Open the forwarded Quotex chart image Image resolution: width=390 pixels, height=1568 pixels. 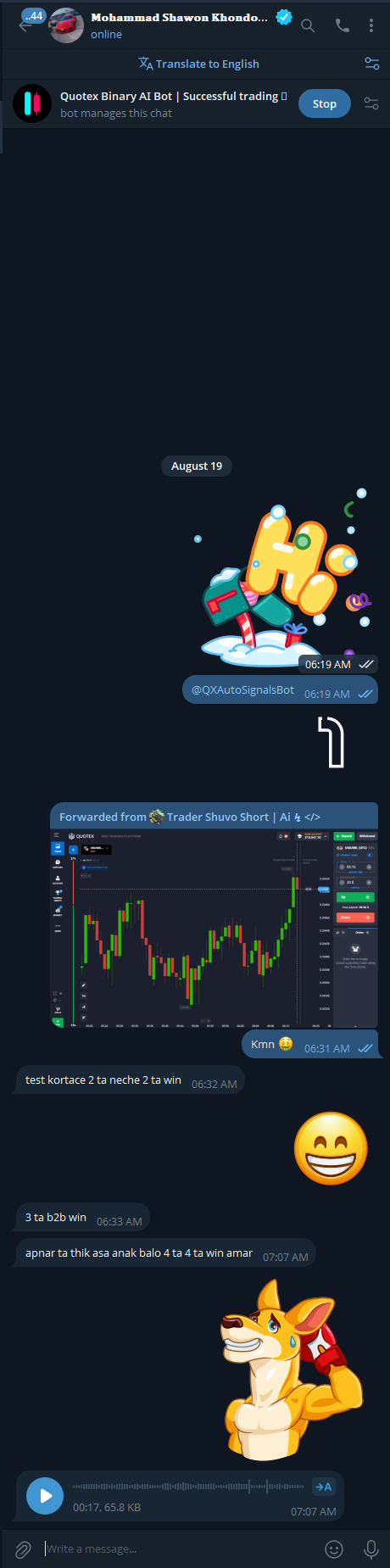click(214, 928)
